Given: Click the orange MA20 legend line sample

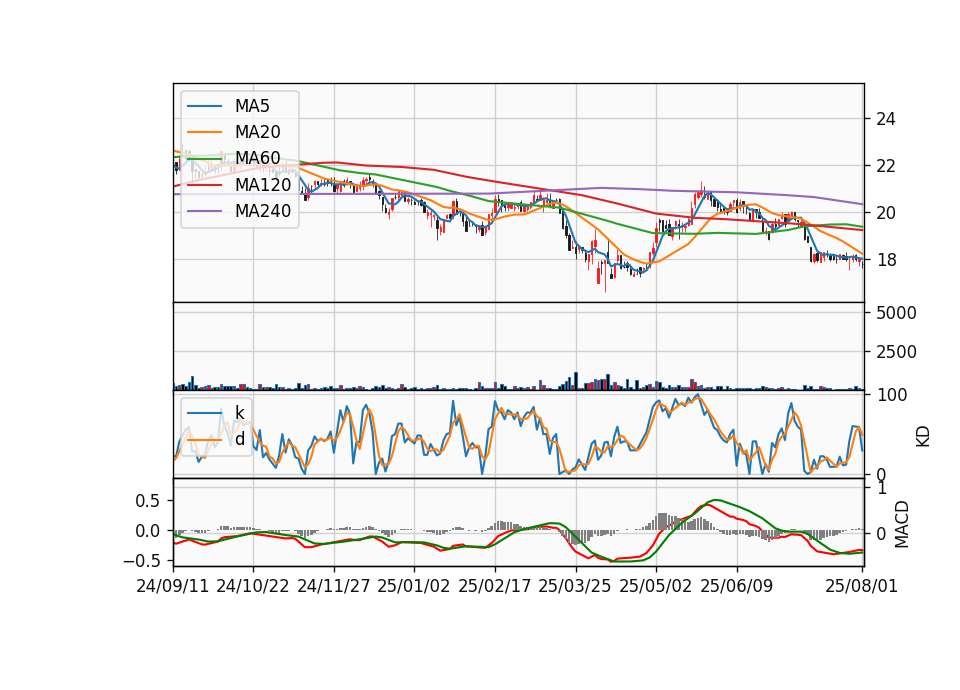Looking at the screenshot, I should 204,132.
